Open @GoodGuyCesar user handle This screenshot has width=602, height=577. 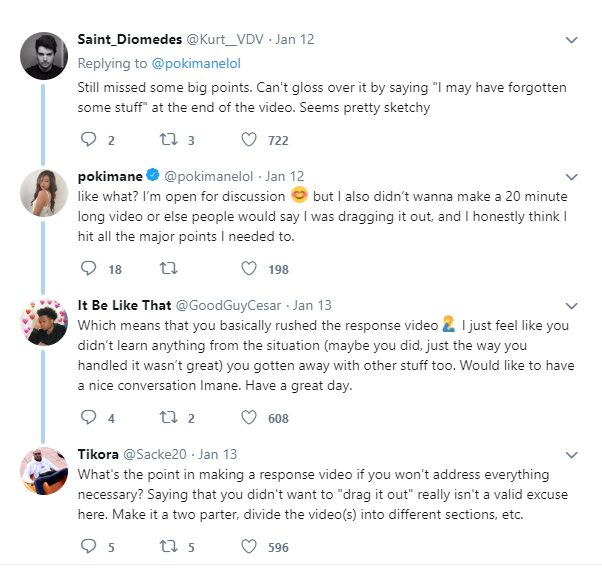coord(230,304)
